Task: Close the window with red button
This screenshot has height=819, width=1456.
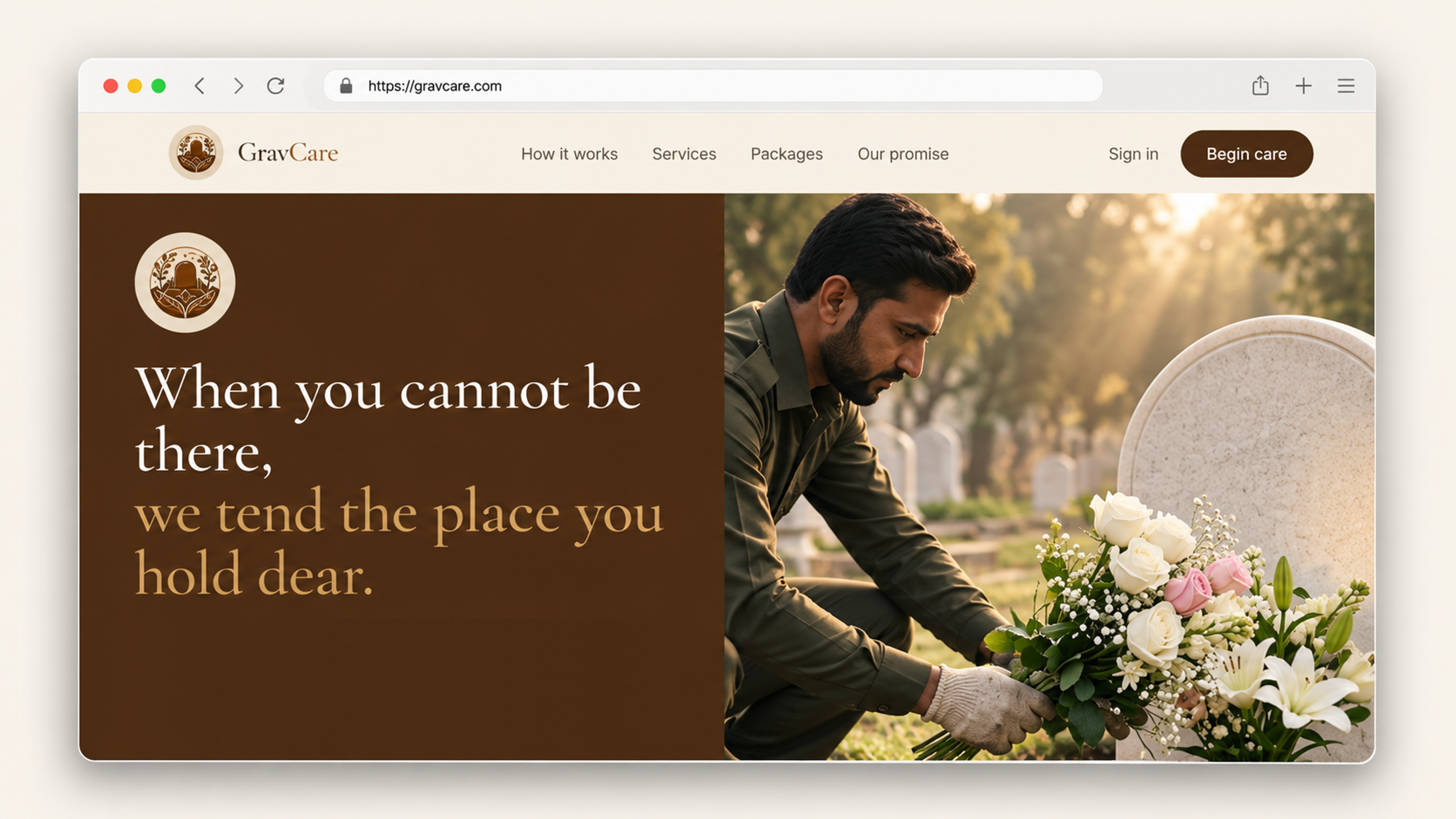Action: (111, 86)
